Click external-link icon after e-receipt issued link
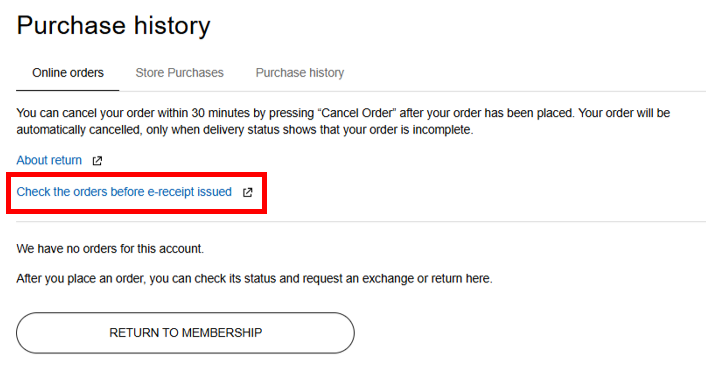Image resolution: width=706 pixels, height=365 pixels. pos(248,192)
